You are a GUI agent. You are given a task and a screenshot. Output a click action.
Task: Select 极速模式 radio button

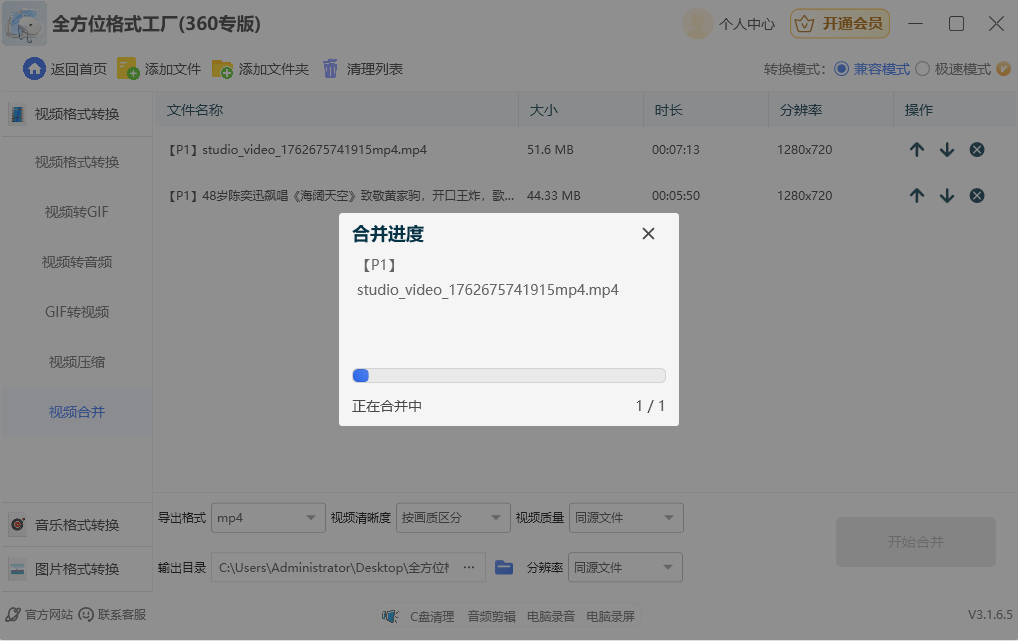pyautogui.click(x=921, y=68)
